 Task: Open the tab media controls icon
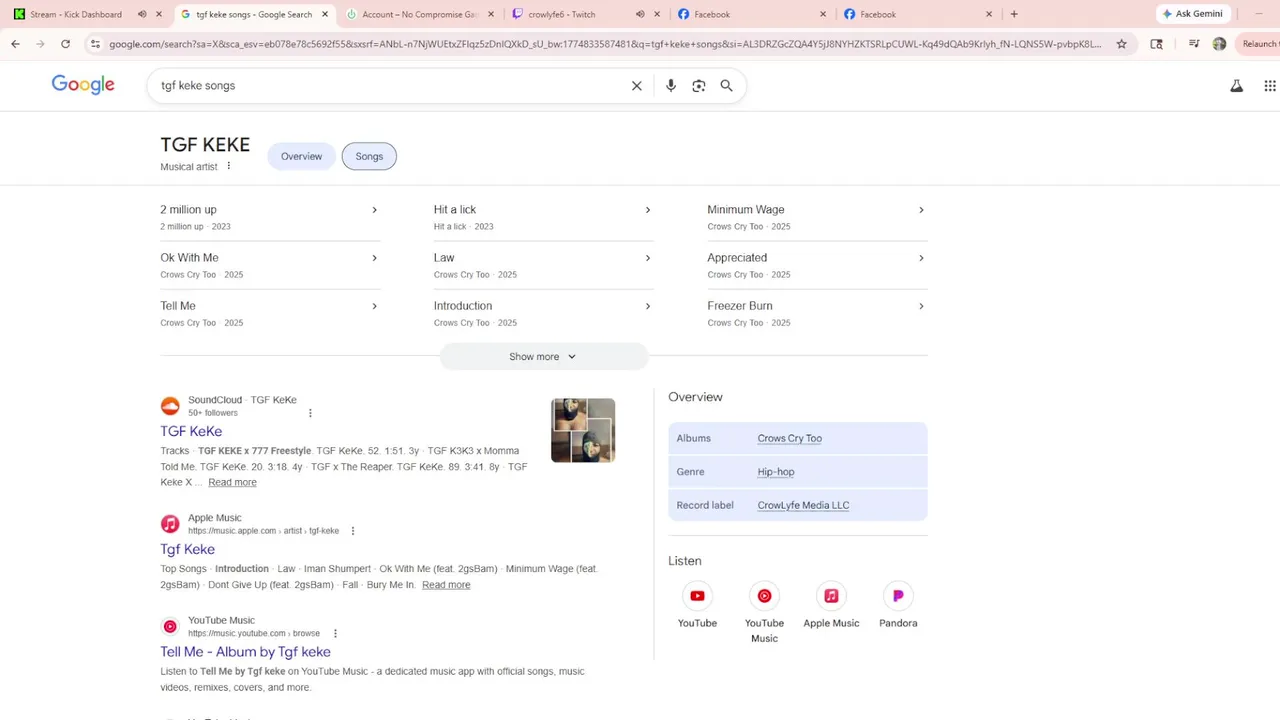(x=1194, y=44)
